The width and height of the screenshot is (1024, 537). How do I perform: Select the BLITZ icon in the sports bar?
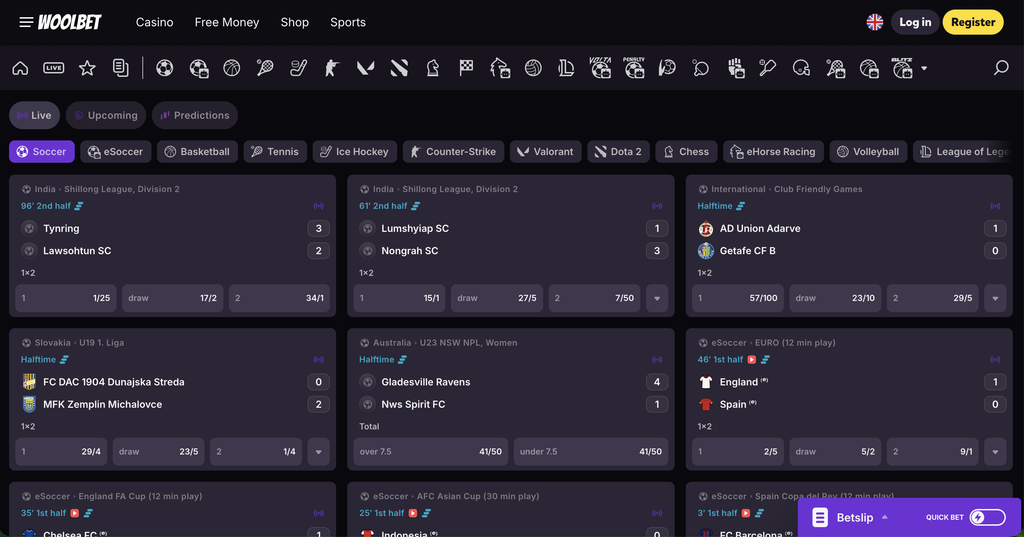[902, 67]
